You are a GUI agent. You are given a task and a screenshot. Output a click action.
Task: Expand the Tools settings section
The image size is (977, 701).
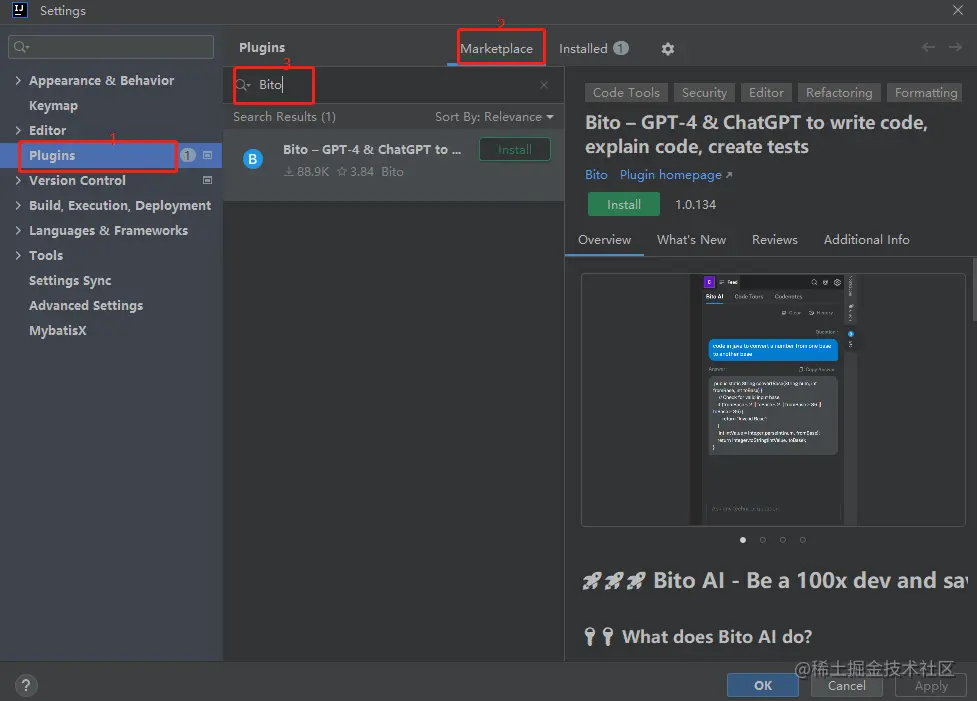18,255
